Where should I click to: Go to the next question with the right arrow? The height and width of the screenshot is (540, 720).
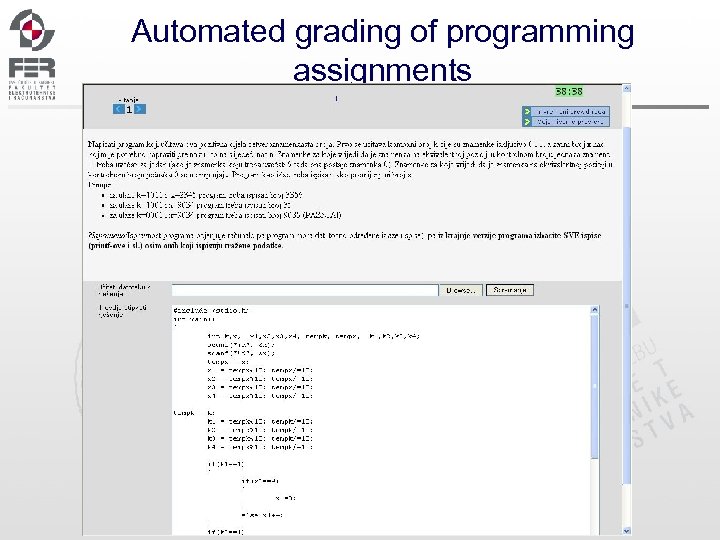pyautogui.click(x=140, y=109)
